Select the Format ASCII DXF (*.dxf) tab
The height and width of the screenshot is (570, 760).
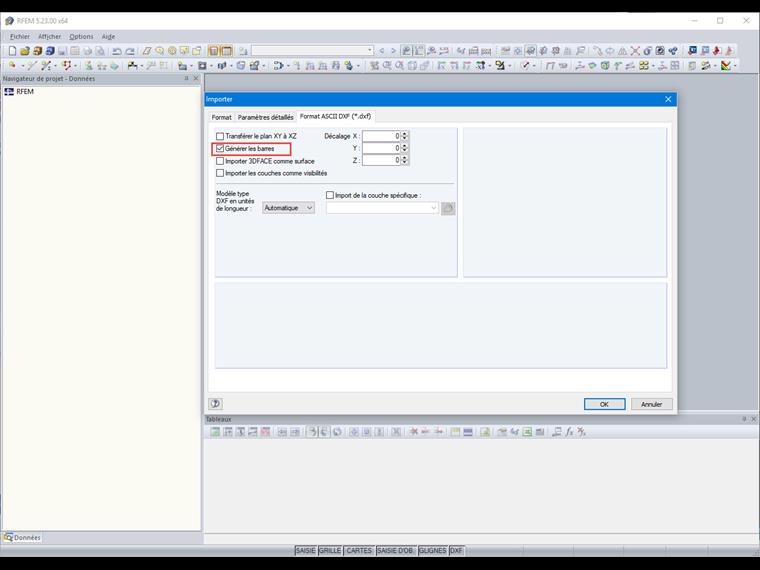point(335,116)
